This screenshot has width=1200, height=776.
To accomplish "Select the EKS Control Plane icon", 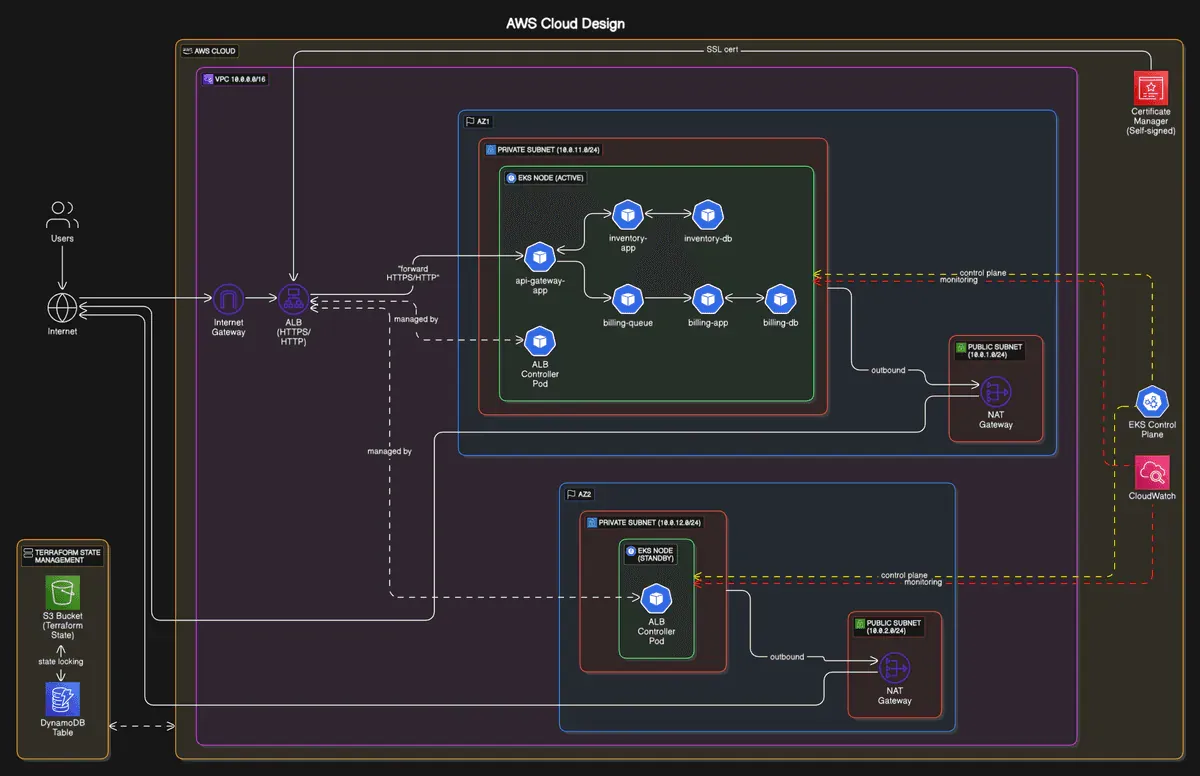I will pos(1151,402).
